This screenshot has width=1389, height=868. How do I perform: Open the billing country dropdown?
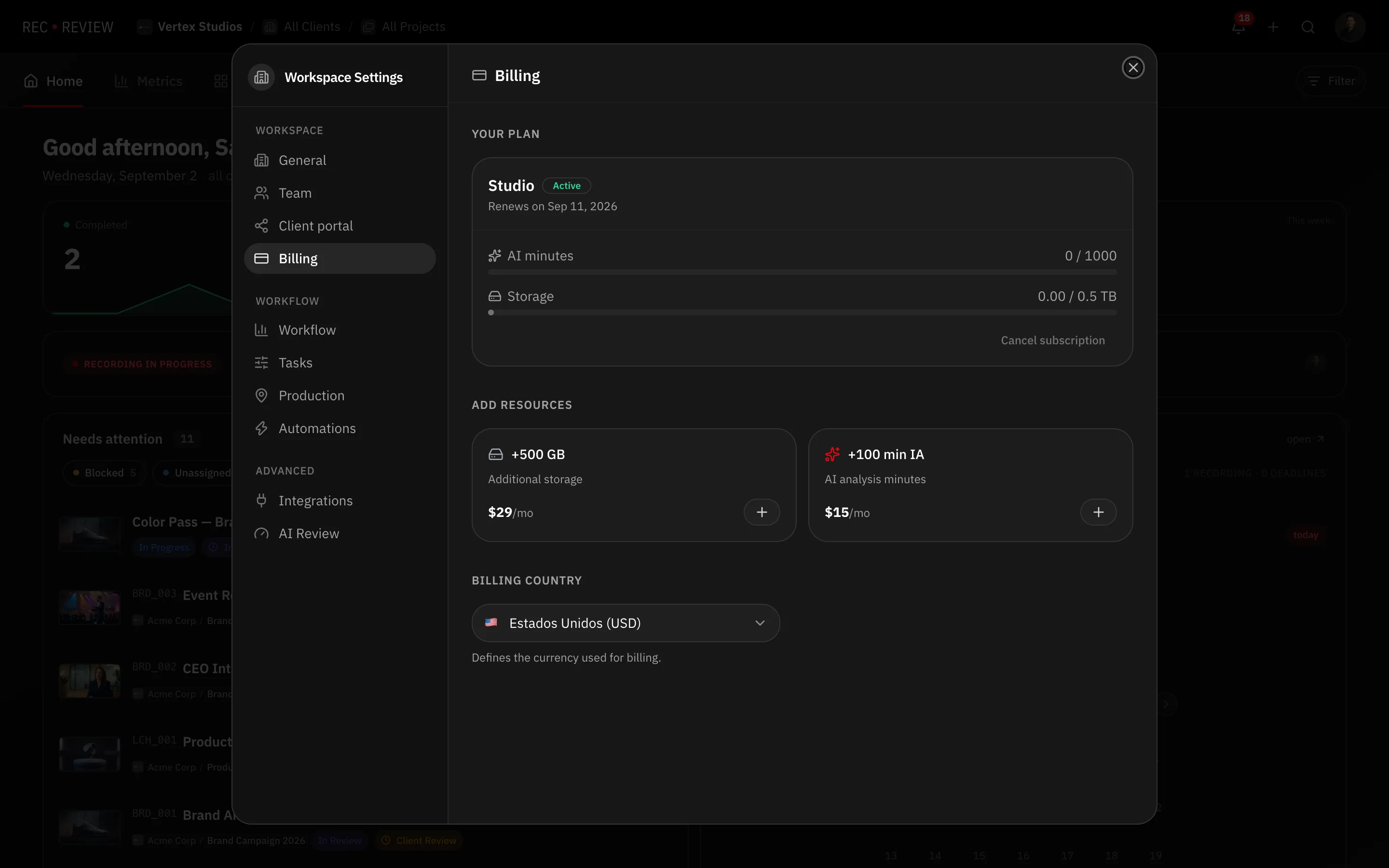[626, 623]
